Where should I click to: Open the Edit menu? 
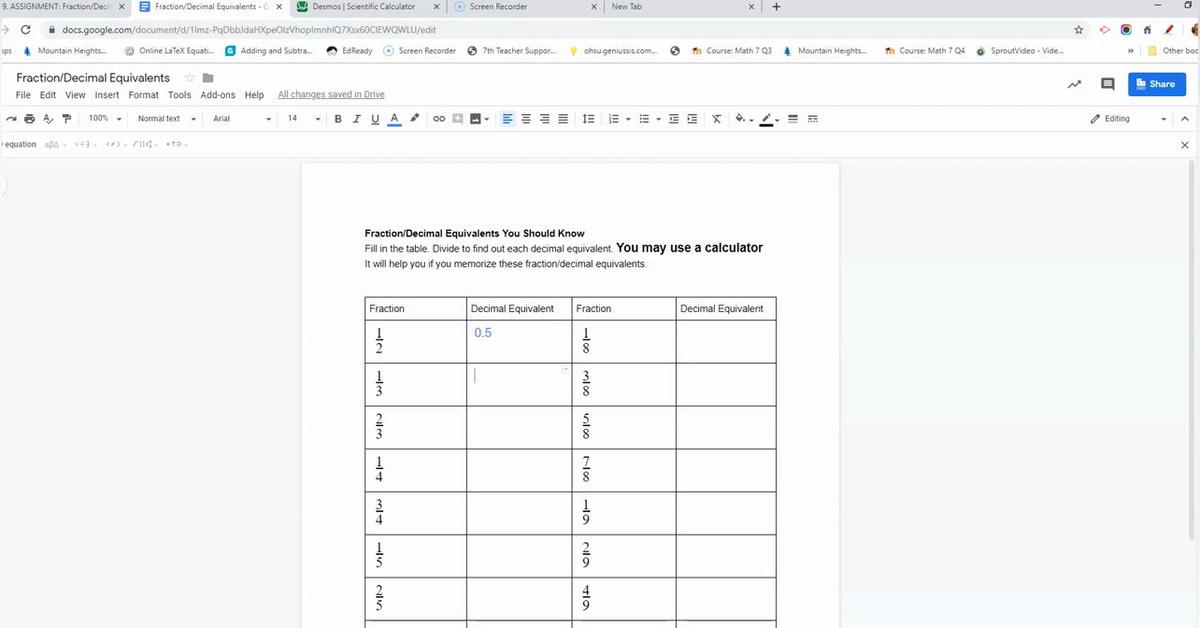[48, 95]
